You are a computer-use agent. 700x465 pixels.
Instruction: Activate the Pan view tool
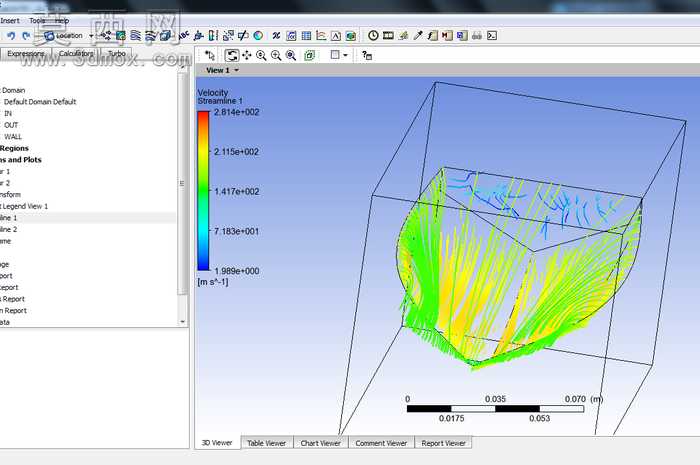coord(246,55)
